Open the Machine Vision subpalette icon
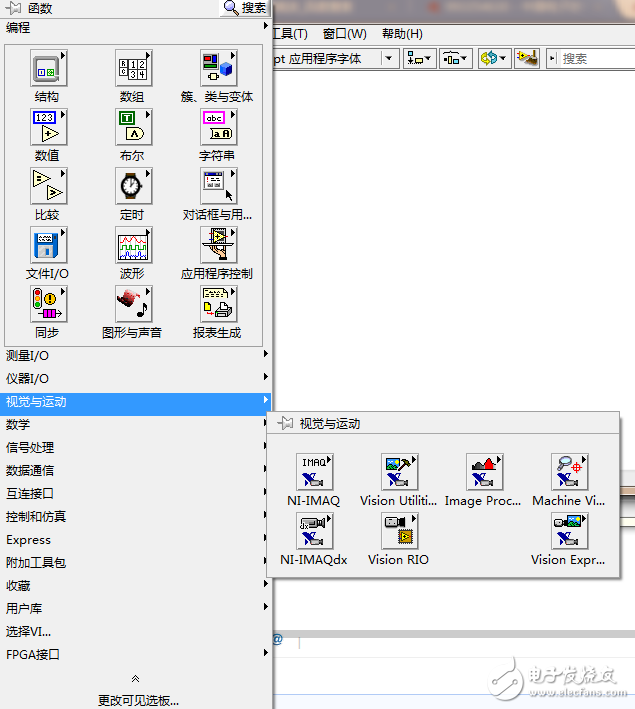 (x=569, y=472)
